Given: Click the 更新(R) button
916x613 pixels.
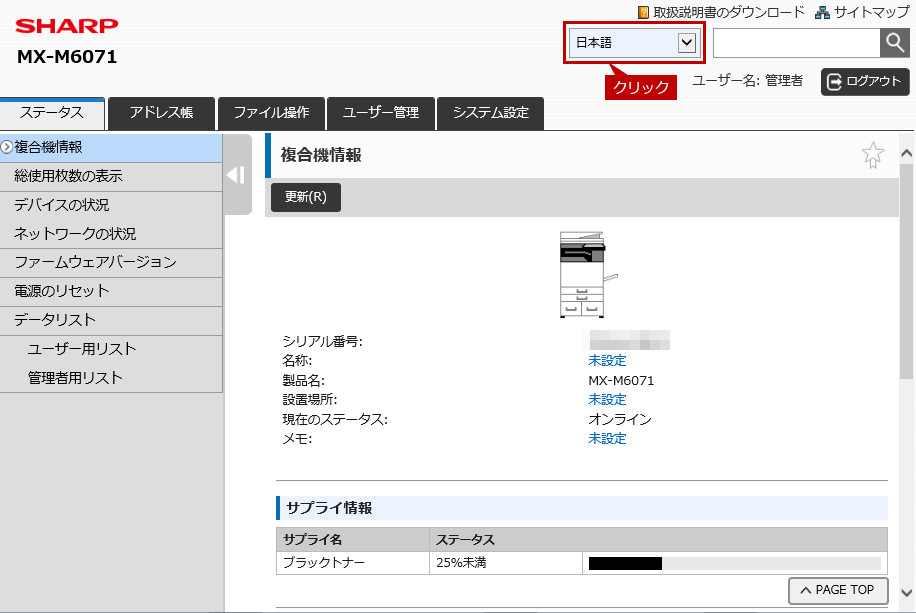Looking at the screenshot, I should pos(306,197).
